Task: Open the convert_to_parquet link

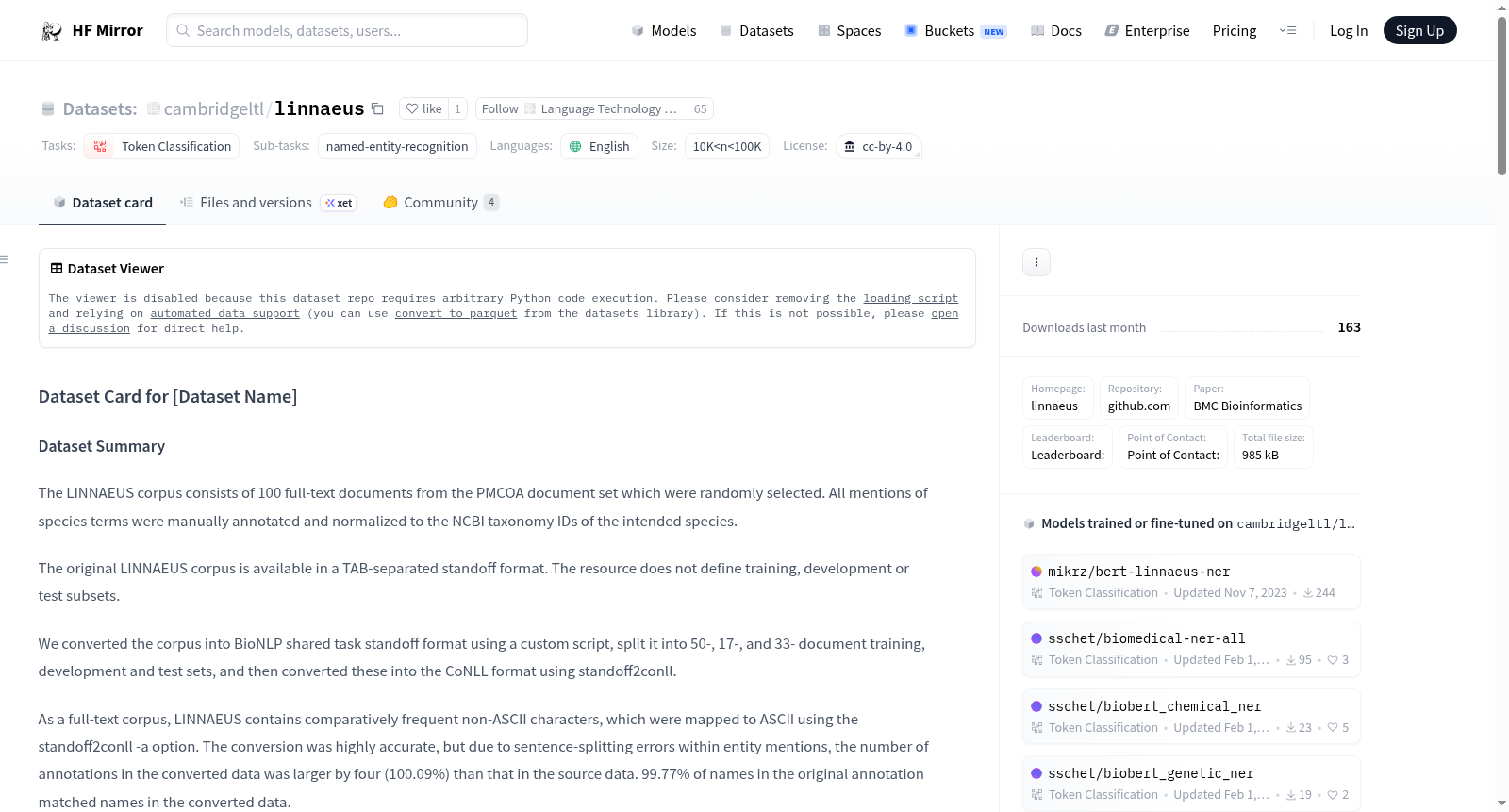Action: (456, 313)
